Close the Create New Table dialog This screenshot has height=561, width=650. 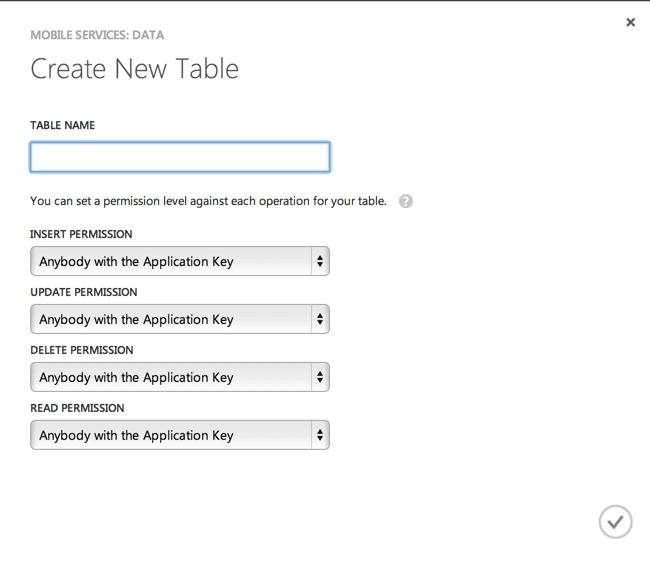click(x=630, y=22)
